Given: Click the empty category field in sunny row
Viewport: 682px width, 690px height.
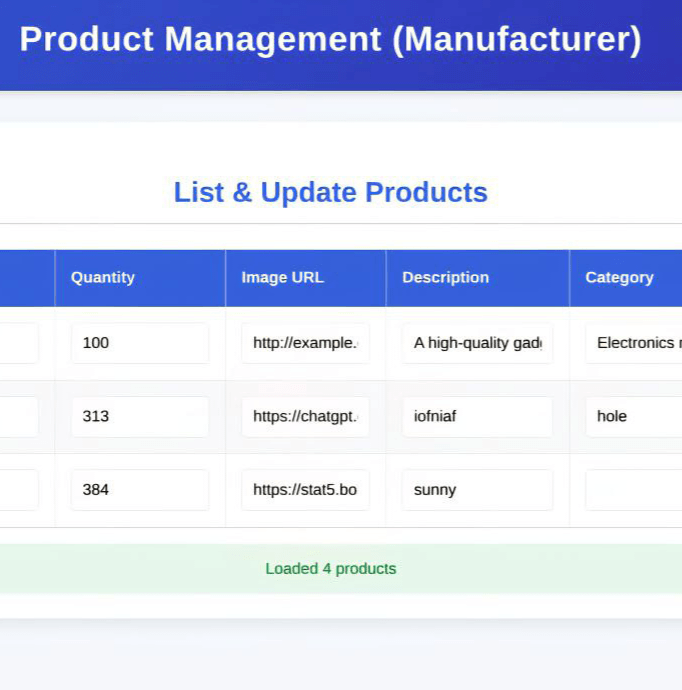Looking at the screenshot, I should pyautogui.click(x=634, y=490).
